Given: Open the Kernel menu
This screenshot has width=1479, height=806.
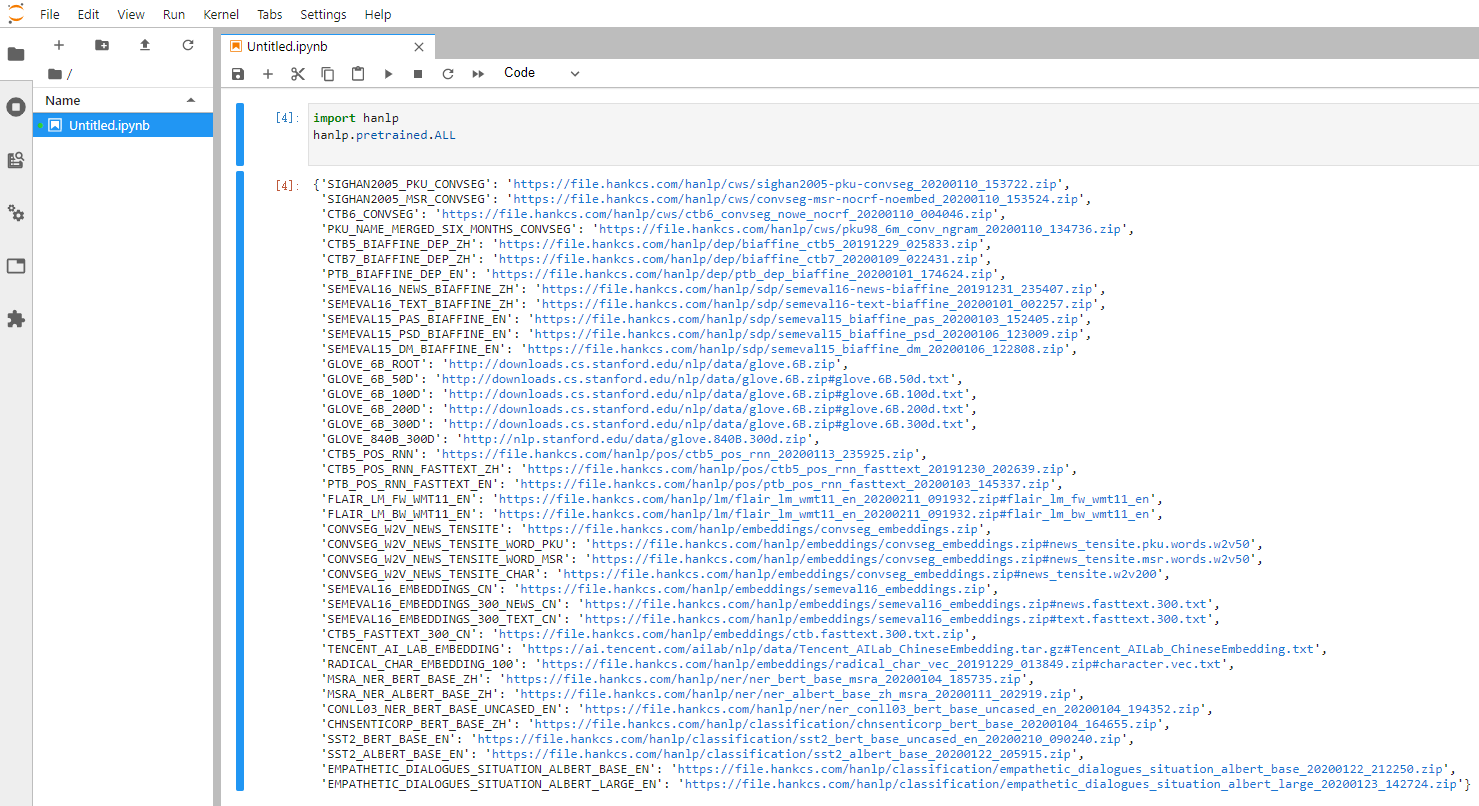Looking at the screenshot, I should point(221,15).
